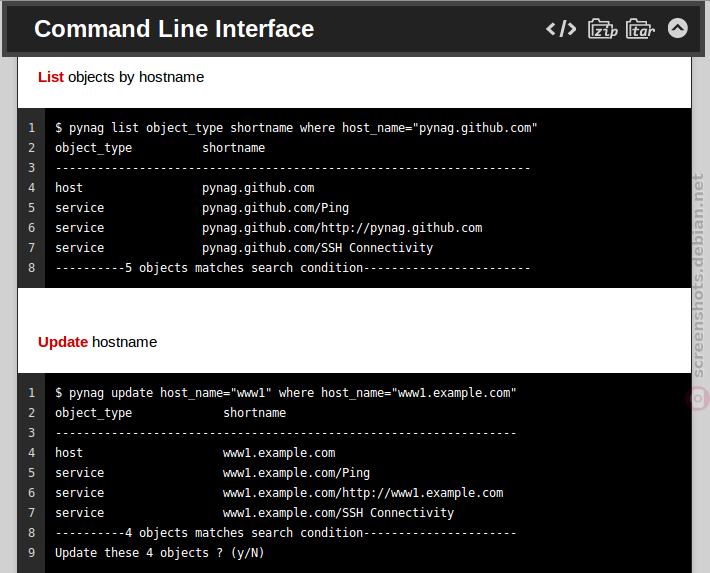Screen dimensions: 710x573
Task: Click line number 1 in the first code block
Action: tap(31, 128)
